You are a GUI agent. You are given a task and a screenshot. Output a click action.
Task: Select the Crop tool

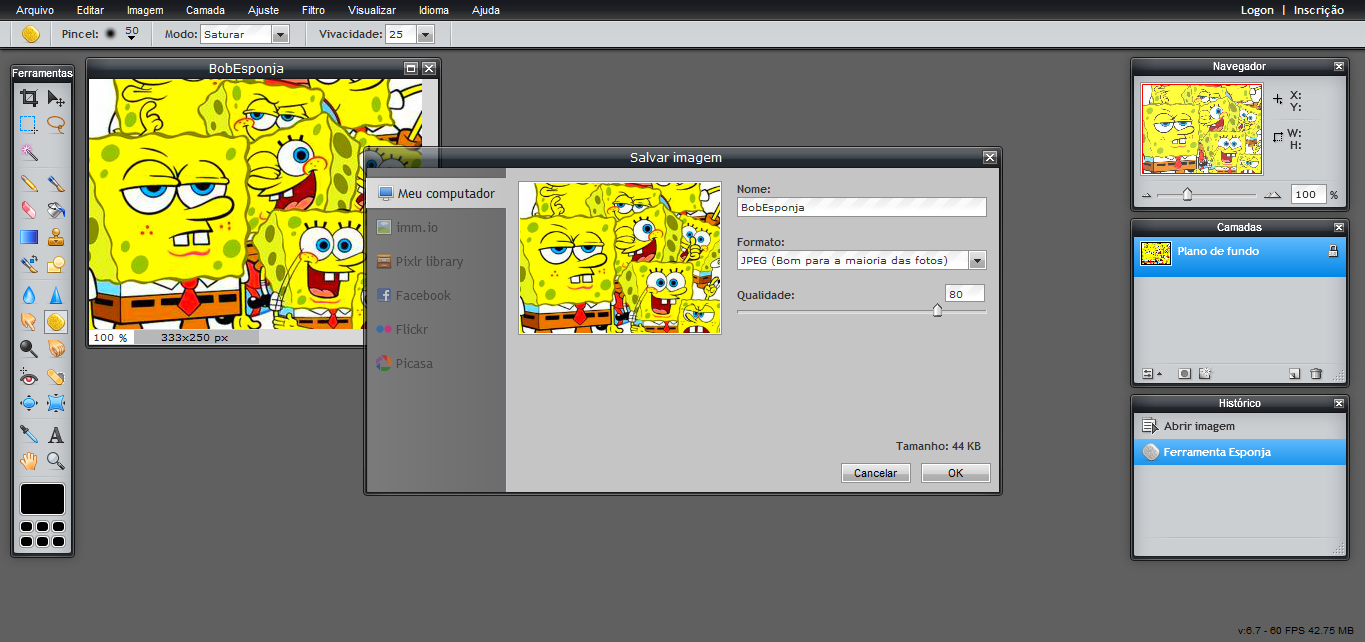pyautogui.click(x=29, y=98)
